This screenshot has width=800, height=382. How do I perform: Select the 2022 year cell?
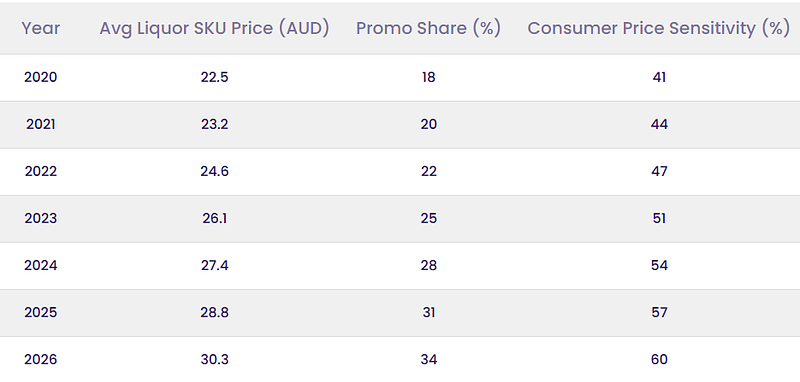point(41,171)
